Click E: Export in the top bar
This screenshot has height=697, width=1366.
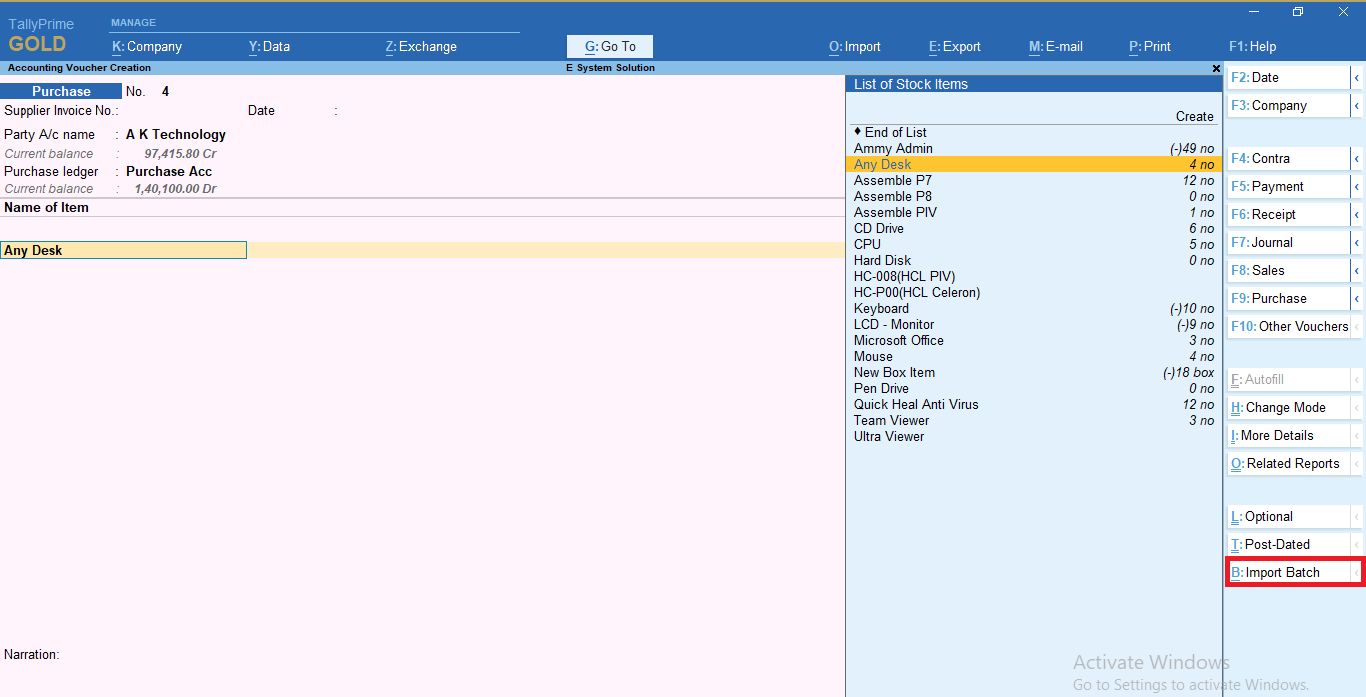954,46
